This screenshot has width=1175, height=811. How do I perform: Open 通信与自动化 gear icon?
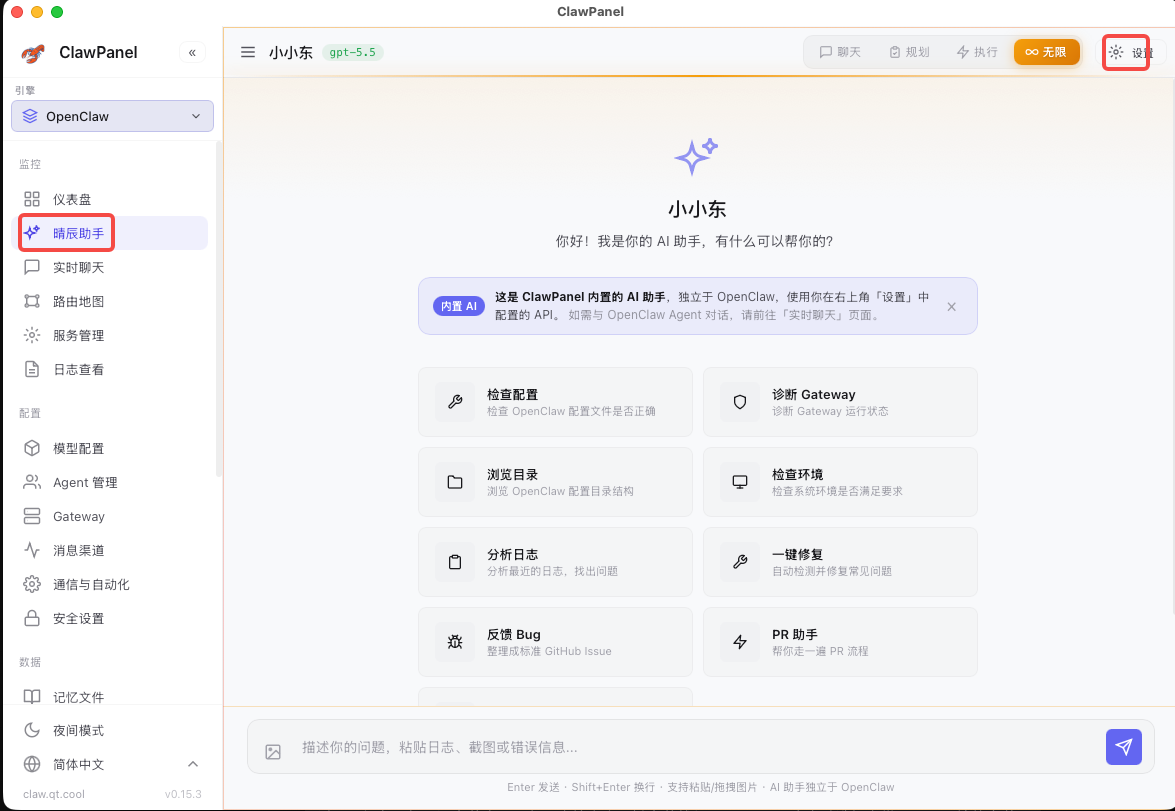31,584
